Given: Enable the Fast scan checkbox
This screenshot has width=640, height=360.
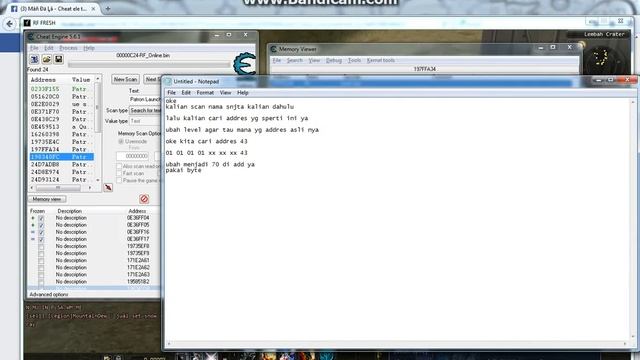Looking at the screenshot, I should click(119, 173).
